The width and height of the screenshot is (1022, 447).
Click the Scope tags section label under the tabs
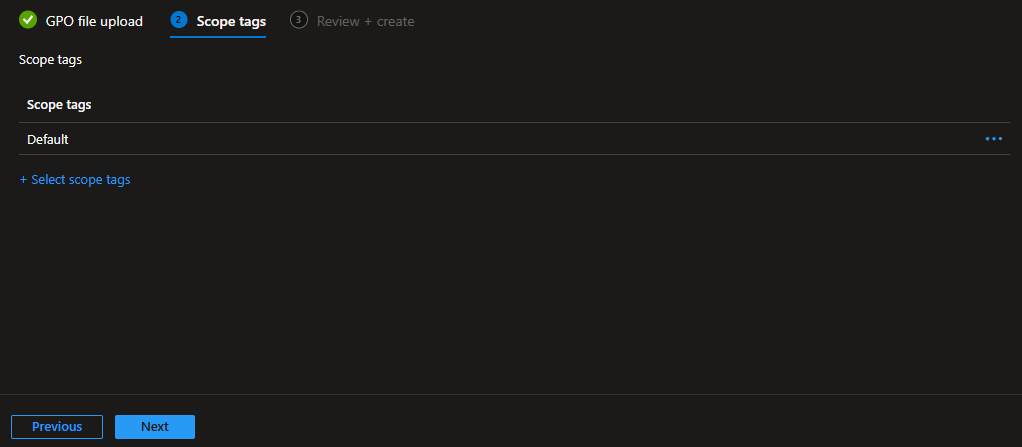pos(50,60)
